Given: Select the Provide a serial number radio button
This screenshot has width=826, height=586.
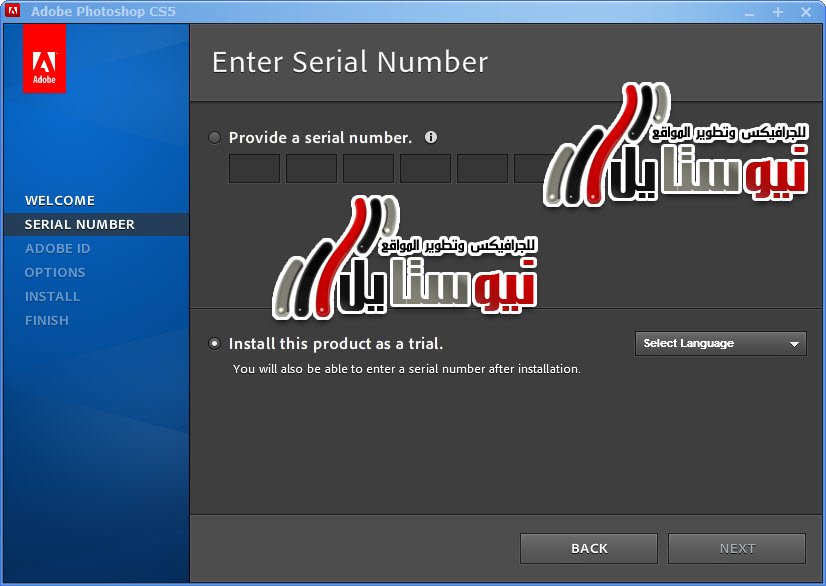Looking at the screenshot, I should (214, 138).
